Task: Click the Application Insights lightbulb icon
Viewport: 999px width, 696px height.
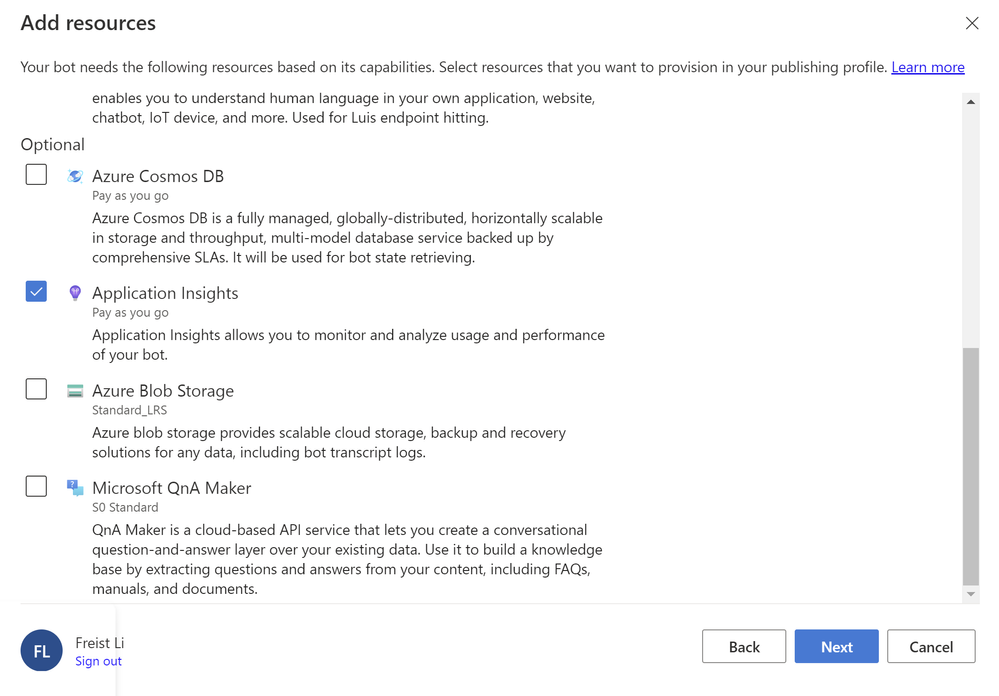Action: pos(75,293)
